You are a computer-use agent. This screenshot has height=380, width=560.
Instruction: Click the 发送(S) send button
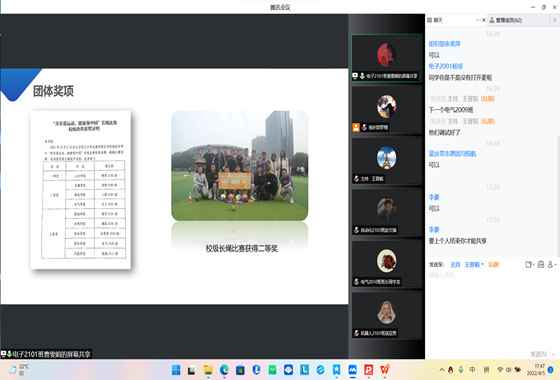[538, 354]
